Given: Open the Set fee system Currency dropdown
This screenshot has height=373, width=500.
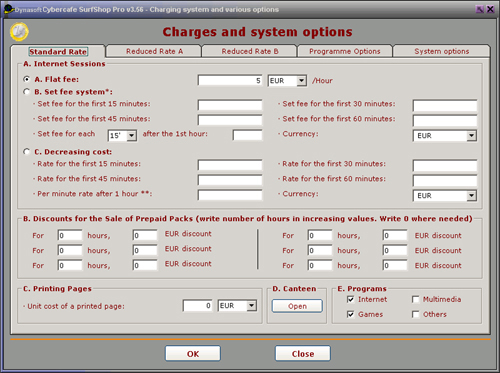Looking at the screenshot, I should tap(471, 136).
